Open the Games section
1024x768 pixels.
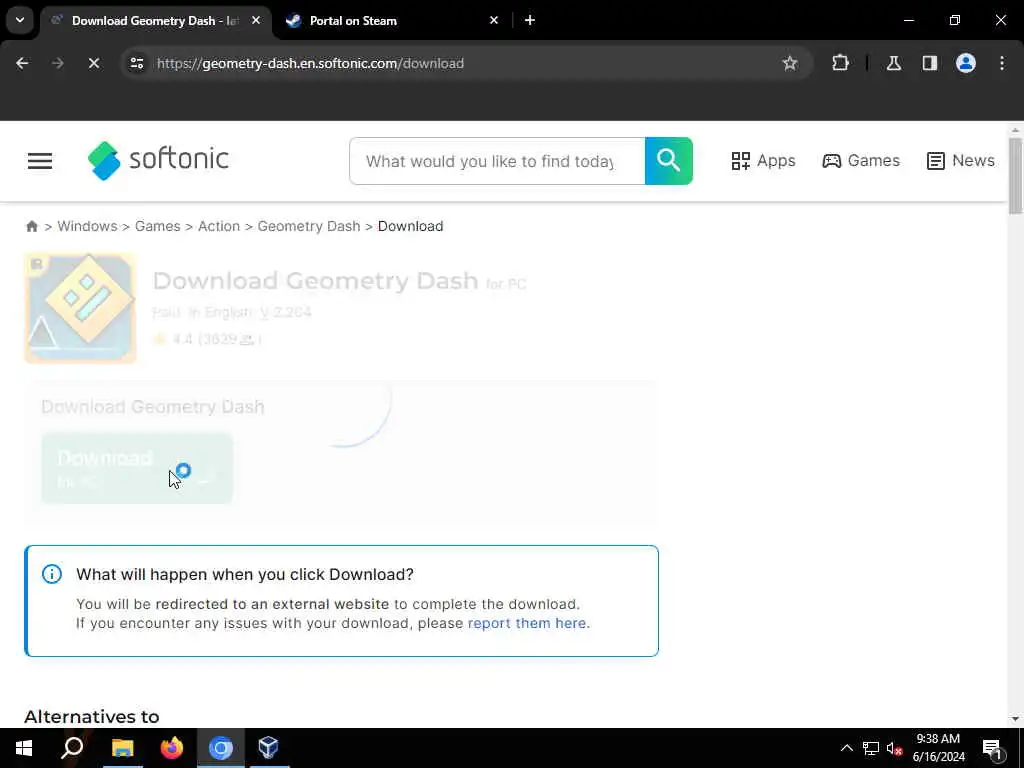pyautogui.click(x=861, y=161)
